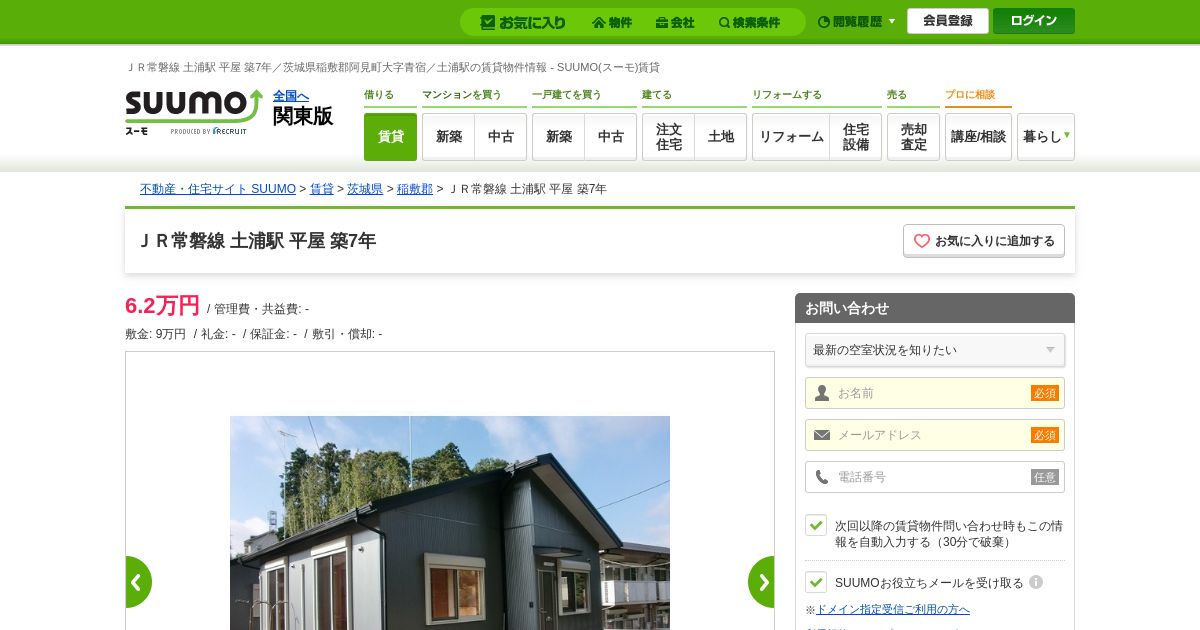Click the 電話番号 phone input field
This screenshot has width=1200, height=630.
935,477
